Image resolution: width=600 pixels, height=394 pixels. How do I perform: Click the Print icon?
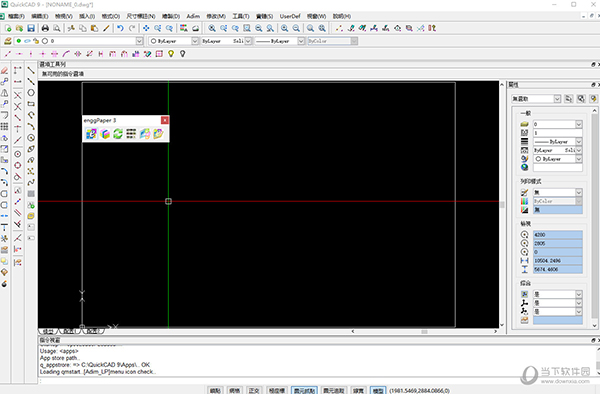[x=45, y=28]
